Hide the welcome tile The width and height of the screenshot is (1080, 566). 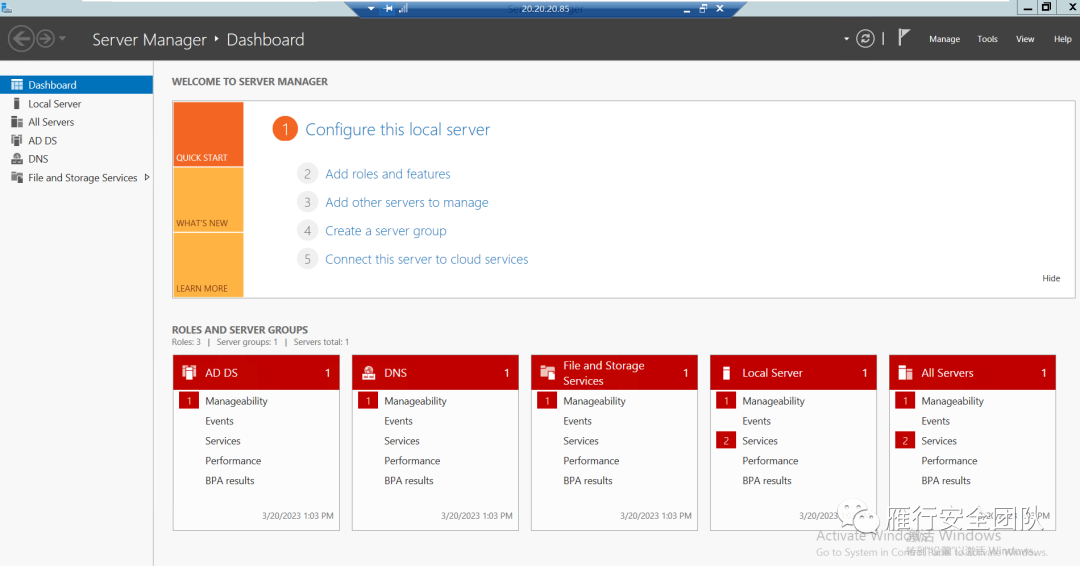(1051, 278)
